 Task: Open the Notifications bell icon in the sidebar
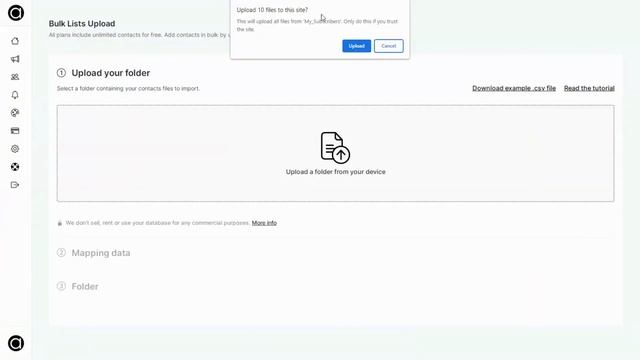15,95
